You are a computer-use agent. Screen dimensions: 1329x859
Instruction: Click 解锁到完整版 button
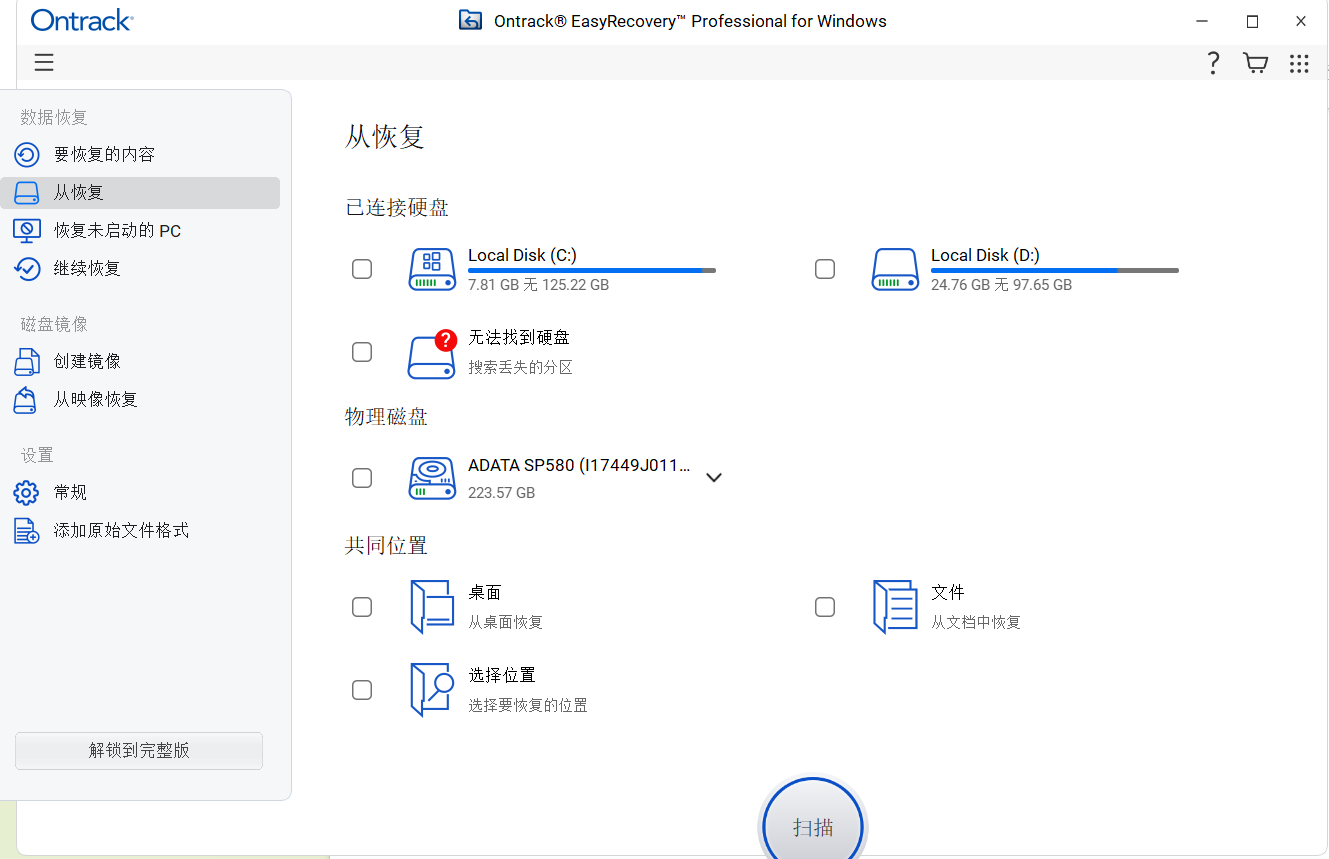click(139, 751)
